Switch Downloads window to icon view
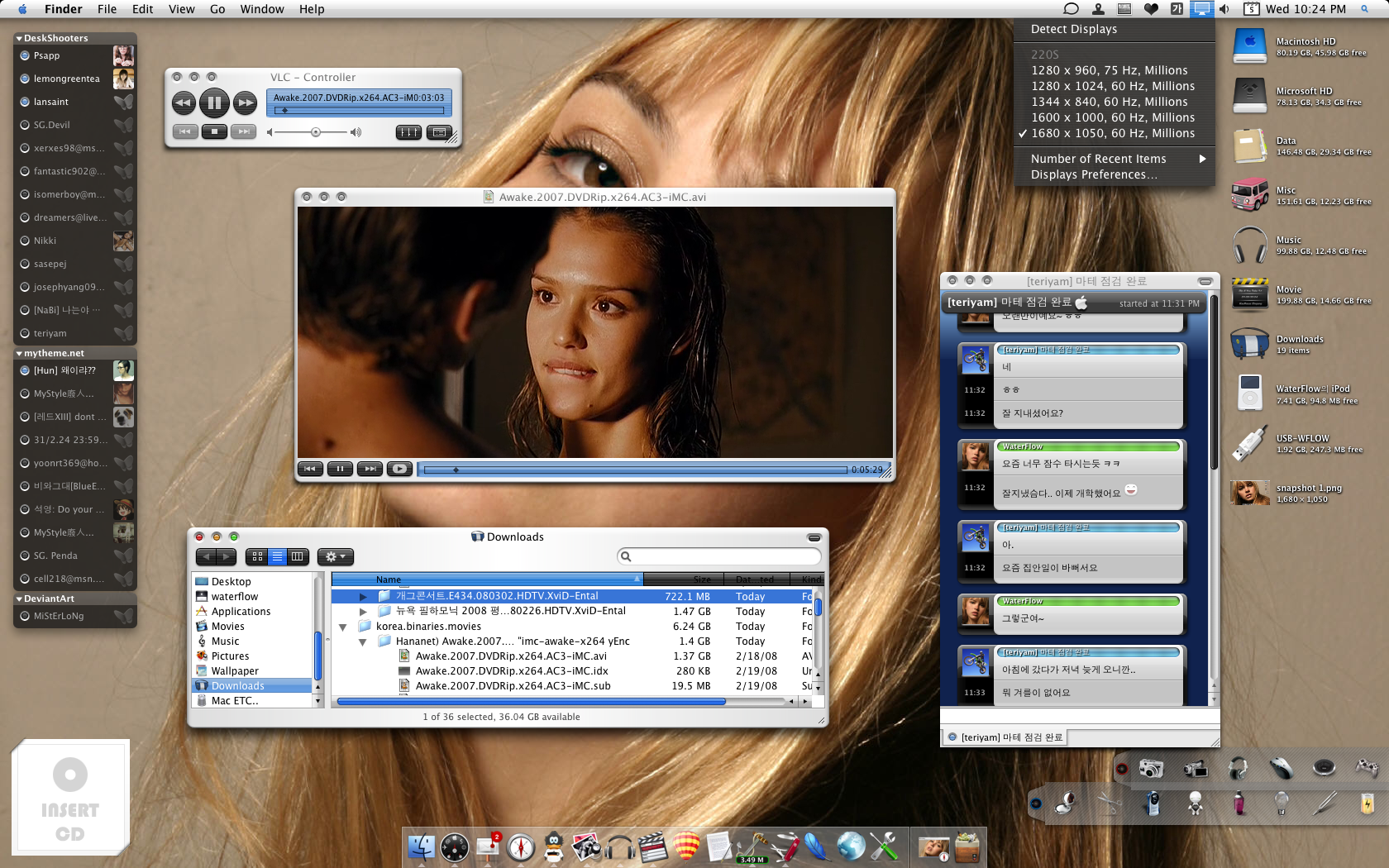Image resolution: width=1389 pixels, height=868 pixels. point(257,556)
